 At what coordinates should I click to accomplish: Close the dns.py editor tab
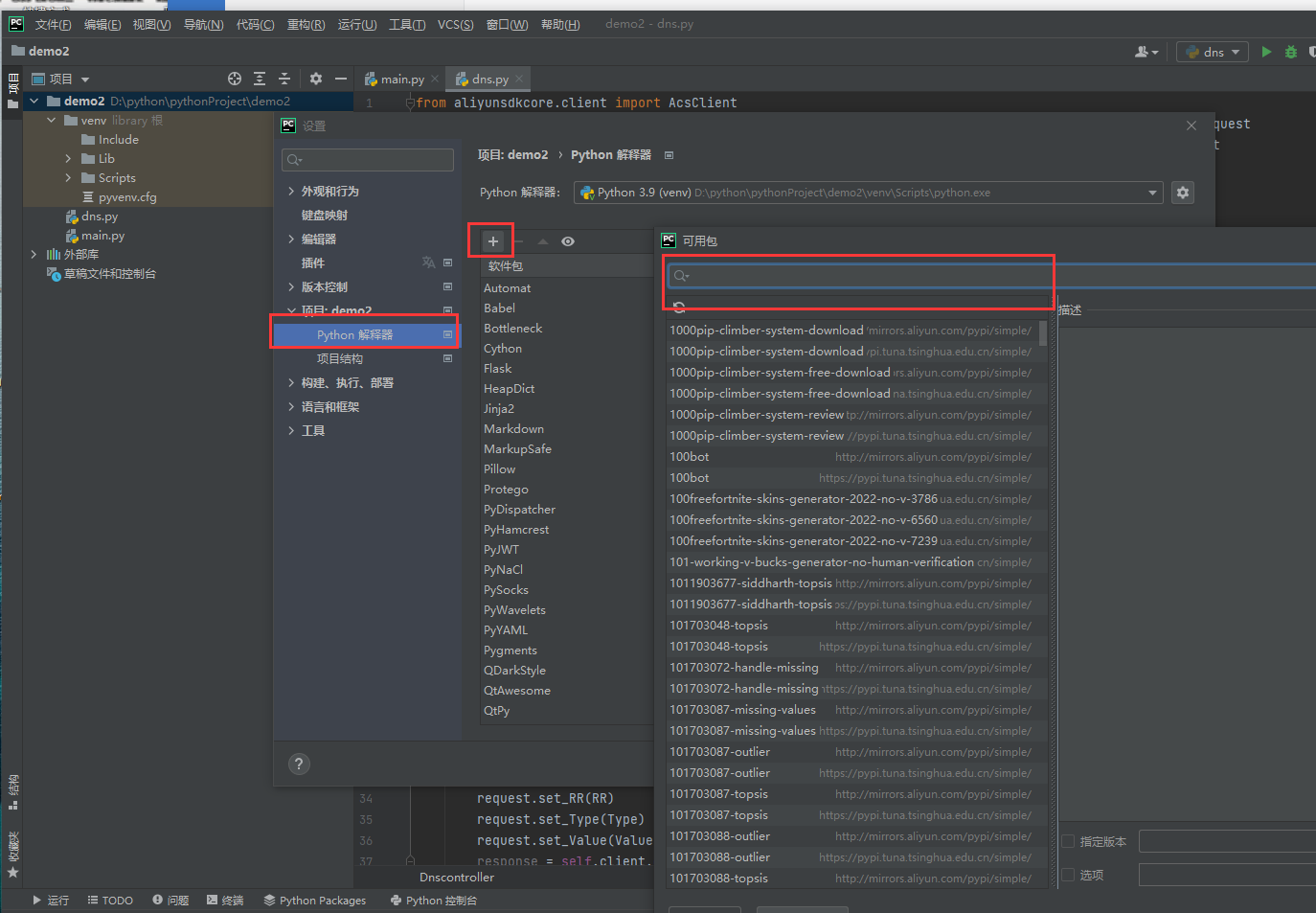[519, 80]
